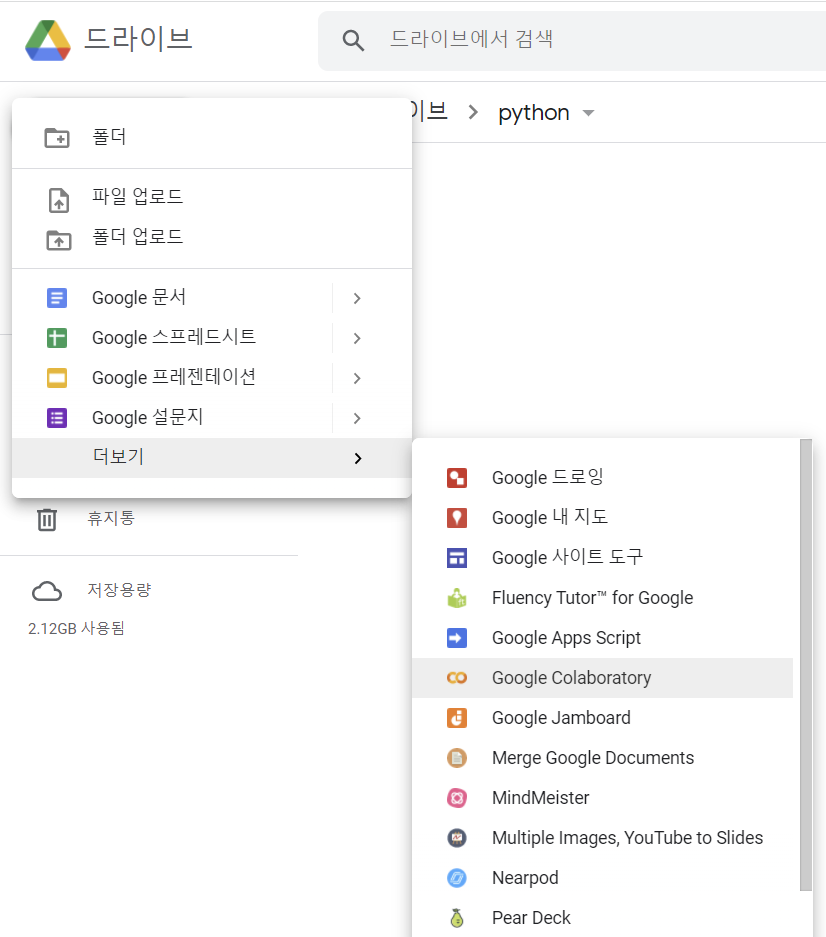The width and height of the screenshot is (826, 937).
Task: Click the MindMeister pink icon
Action: click(x=457, y=798)
